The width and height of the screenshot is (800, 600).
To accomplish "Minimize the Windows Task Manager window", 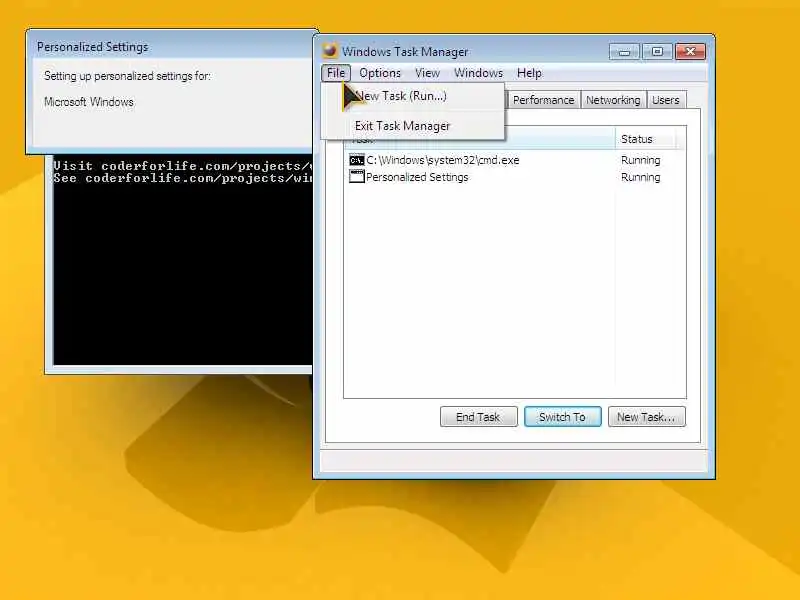I will [624, 52].
